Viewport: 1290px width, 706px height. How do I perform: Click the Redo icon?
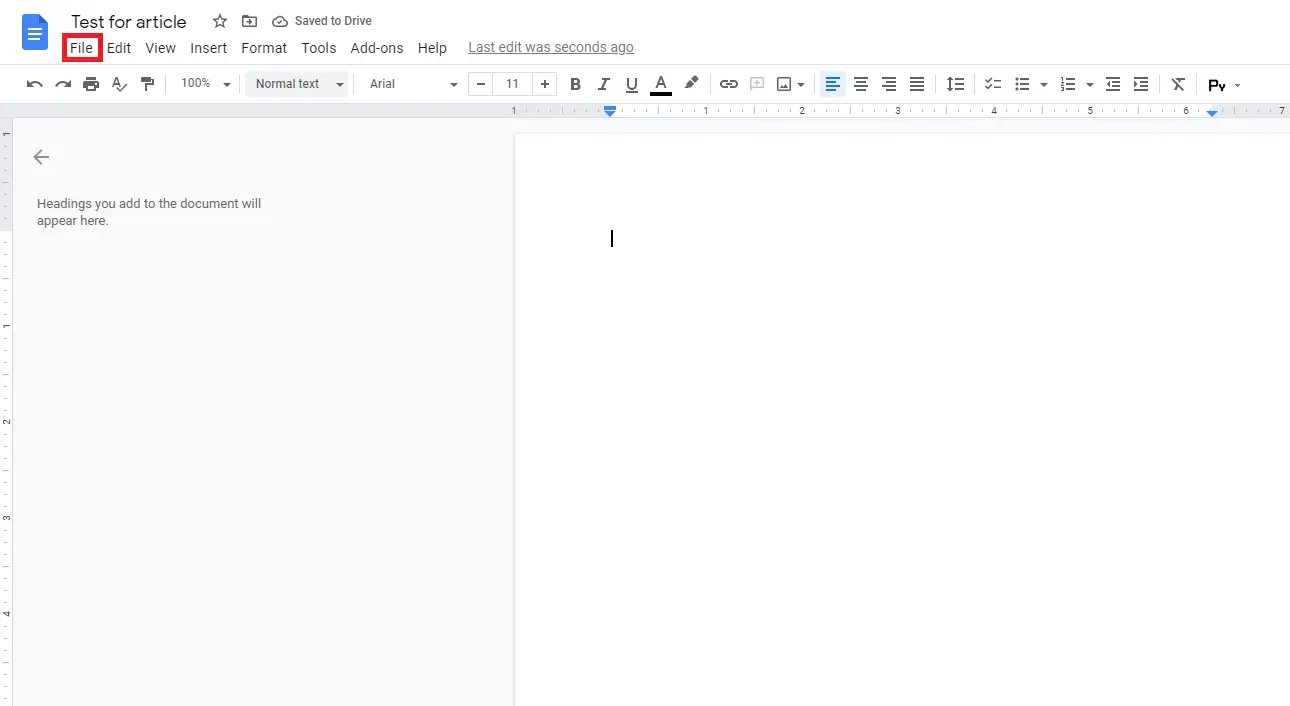click(x=62, y=84)
